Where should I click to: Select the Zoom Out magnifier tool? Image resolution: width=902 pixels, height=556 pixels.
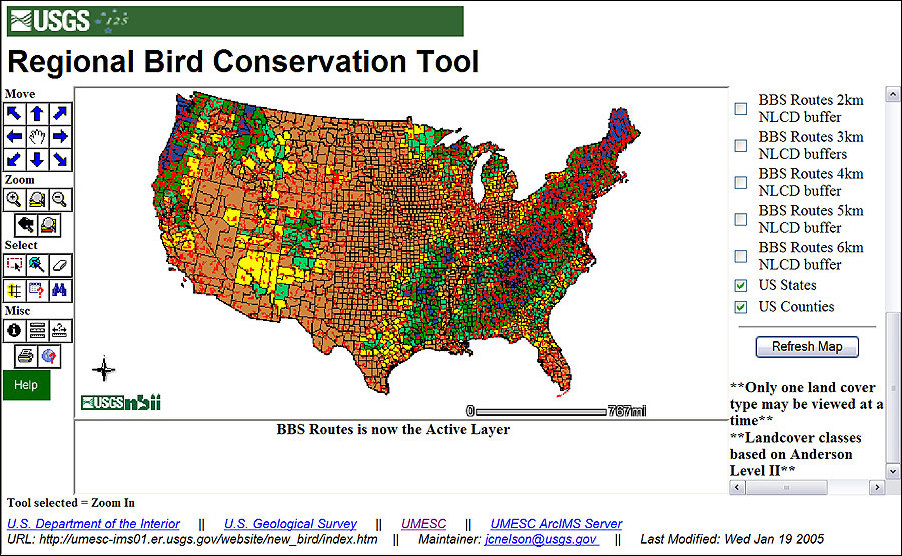(x=60, y=200)
